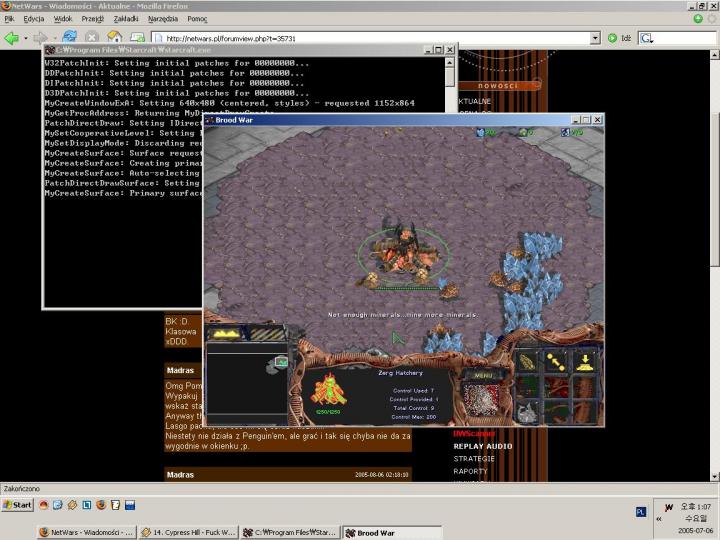The image size is (720, 540).
Task: Click the Stop loading icon in Firefox
Action: (x=92, y=37)
